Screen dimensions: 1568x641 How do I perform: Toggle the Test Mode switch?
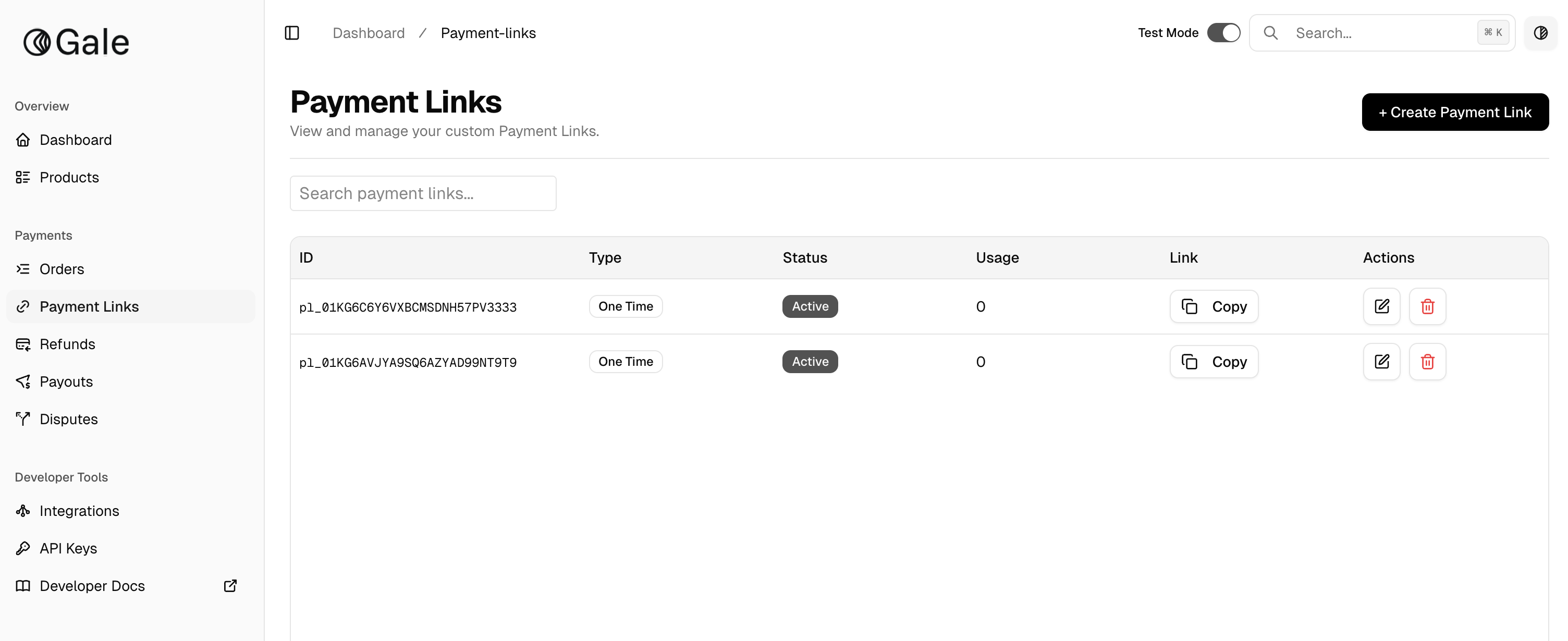1223,33
